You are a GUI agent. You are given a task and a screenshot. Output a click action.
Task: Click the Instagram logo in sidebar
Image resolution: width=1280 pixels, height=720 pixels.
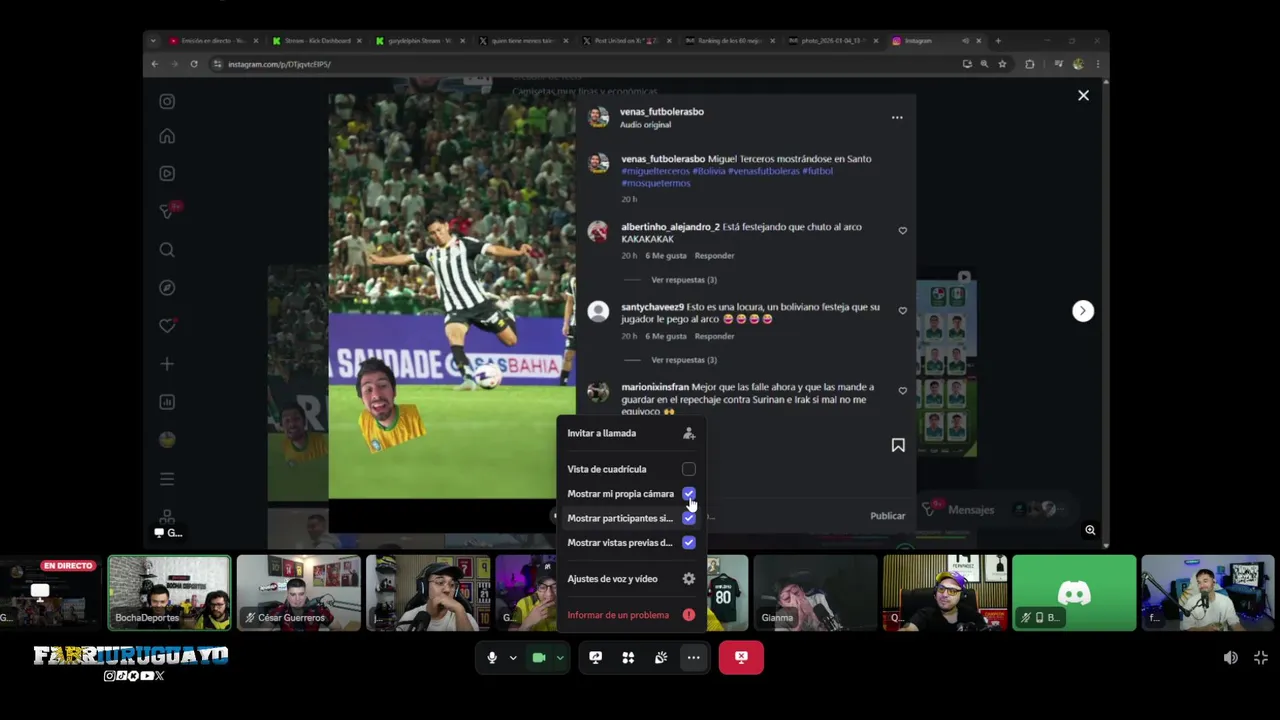click(167, 101)
